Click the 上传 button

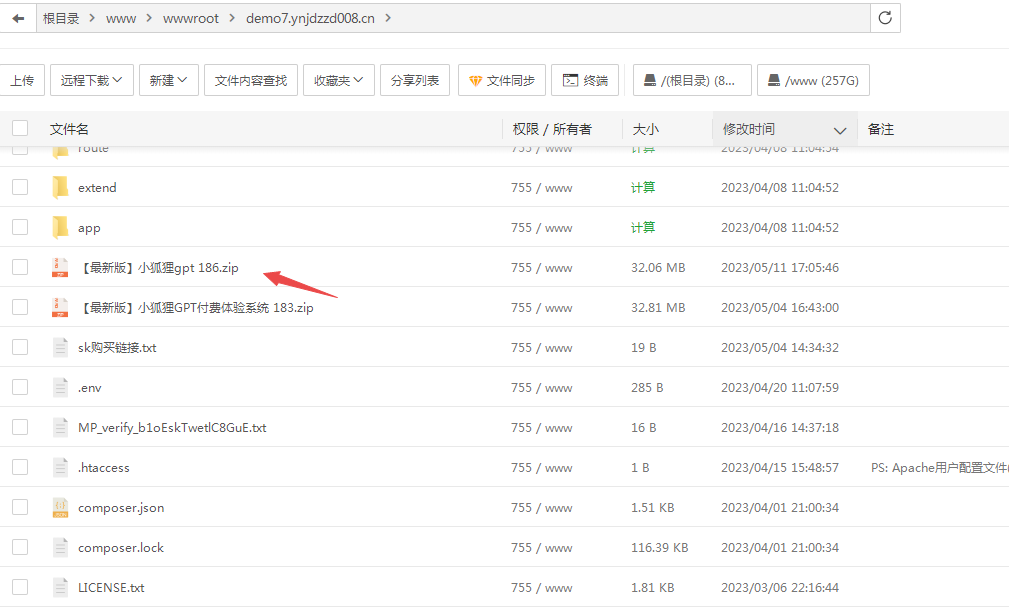click(x=22, y=81)
